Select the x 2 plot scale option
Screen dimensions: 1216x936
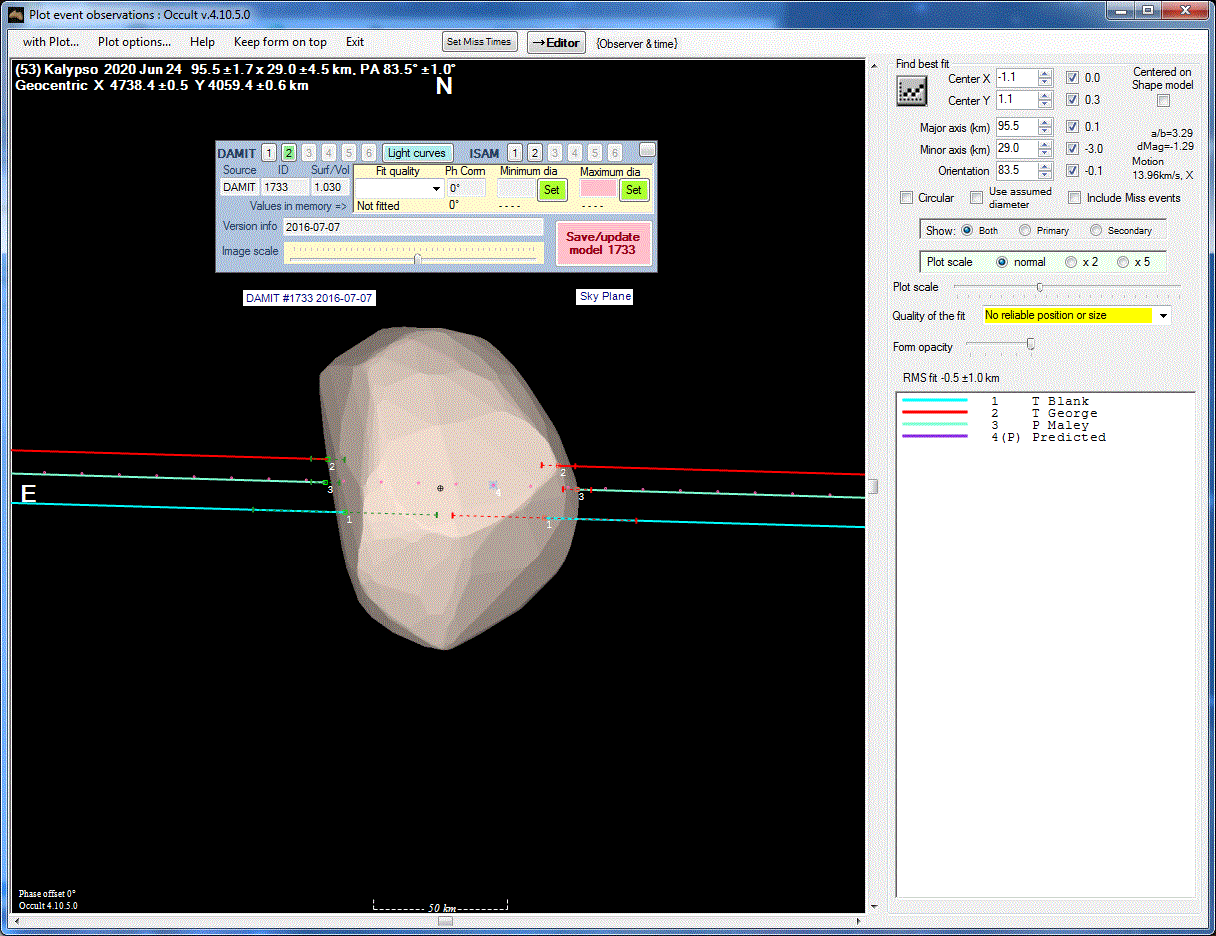[1071, 262]
